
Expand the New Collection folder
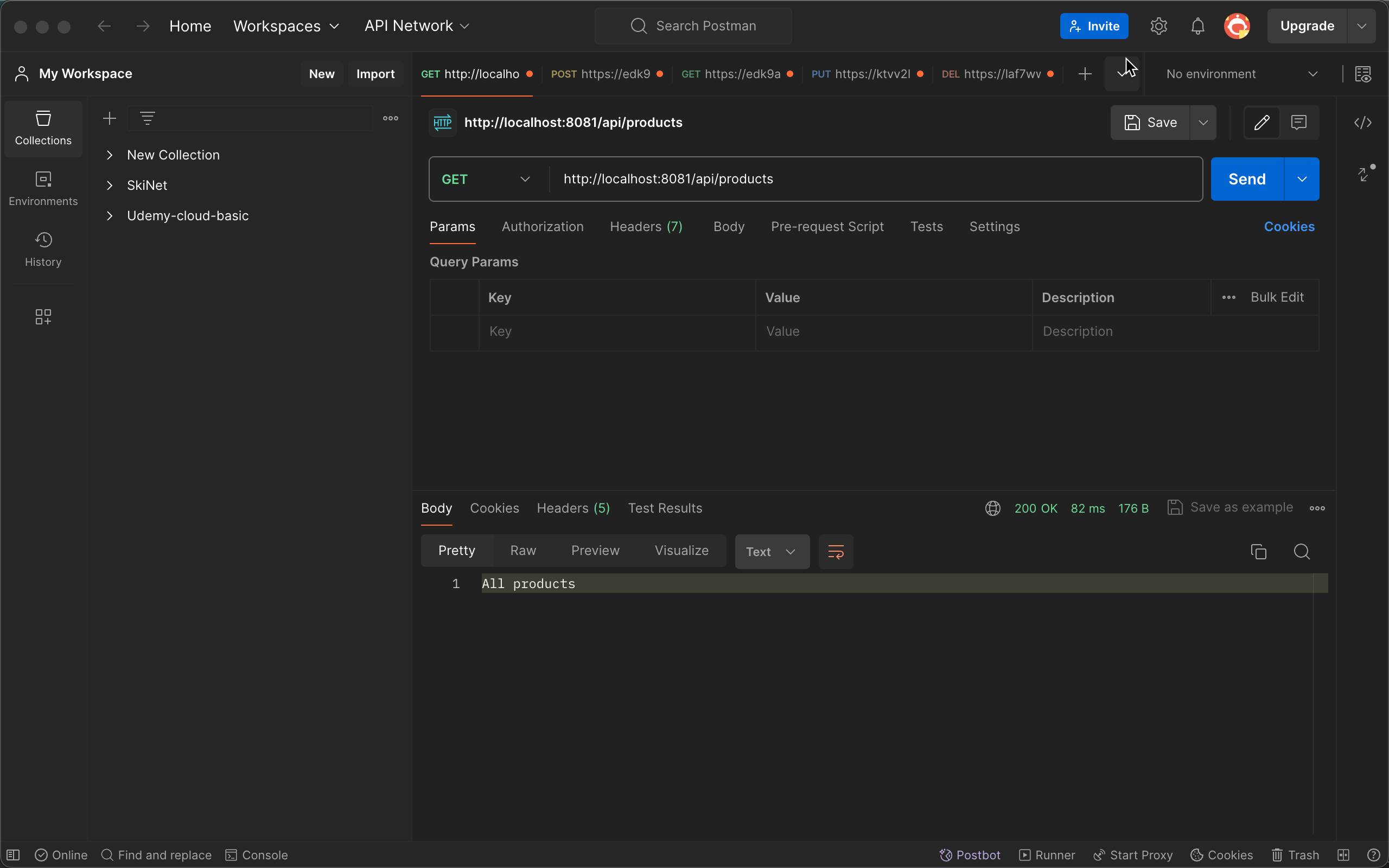[x=110, y=155]
